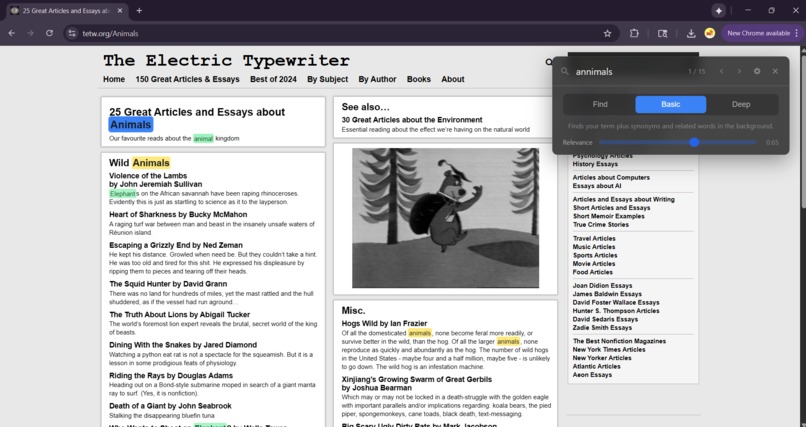Click The Electric Typewriter site title
Image resolution: width=806 pixels, height=427 pixels.
[226, 61]
